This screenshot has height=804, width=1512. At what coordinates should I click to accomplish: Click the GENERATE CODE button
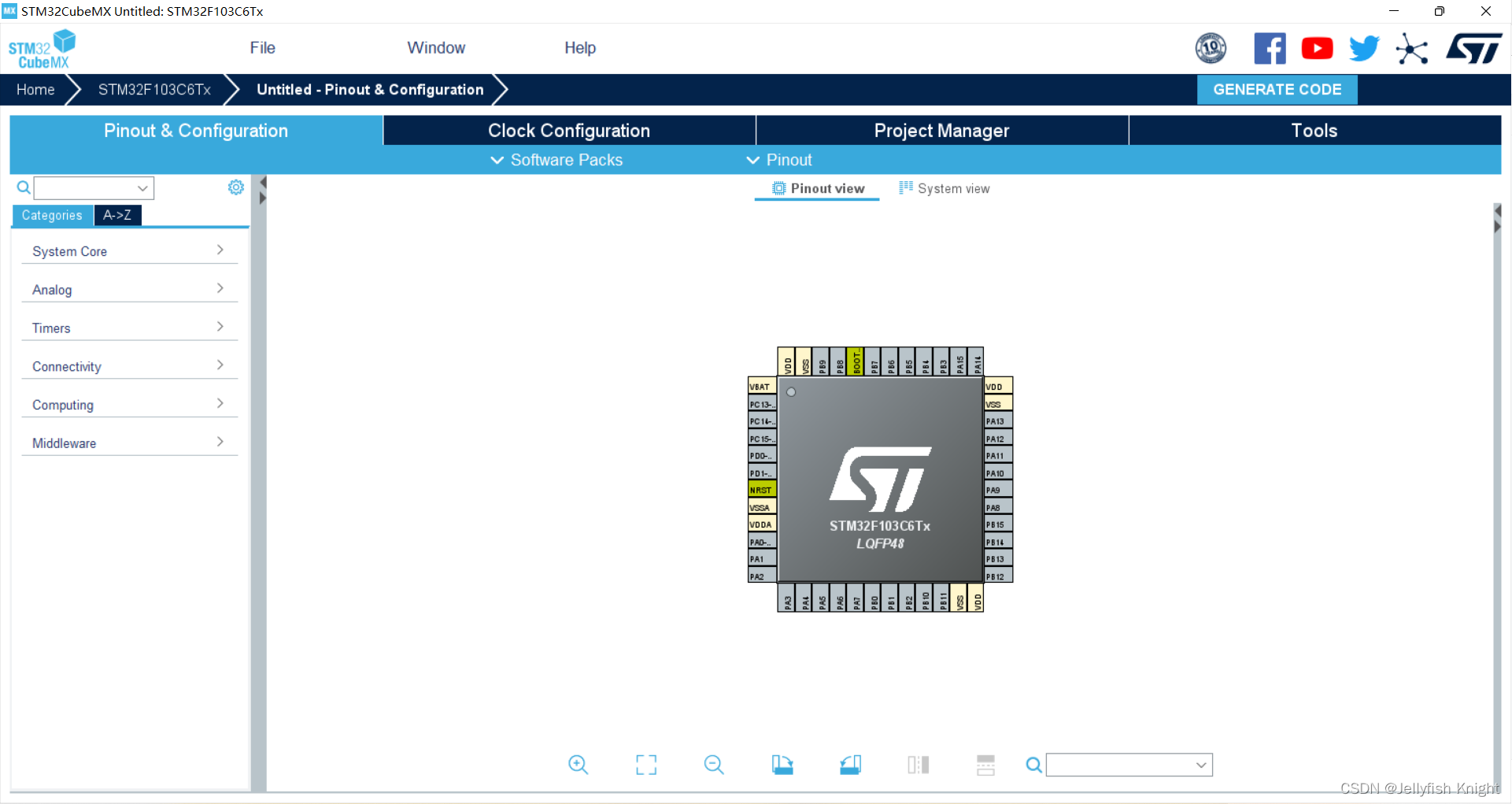point(1277,89)
